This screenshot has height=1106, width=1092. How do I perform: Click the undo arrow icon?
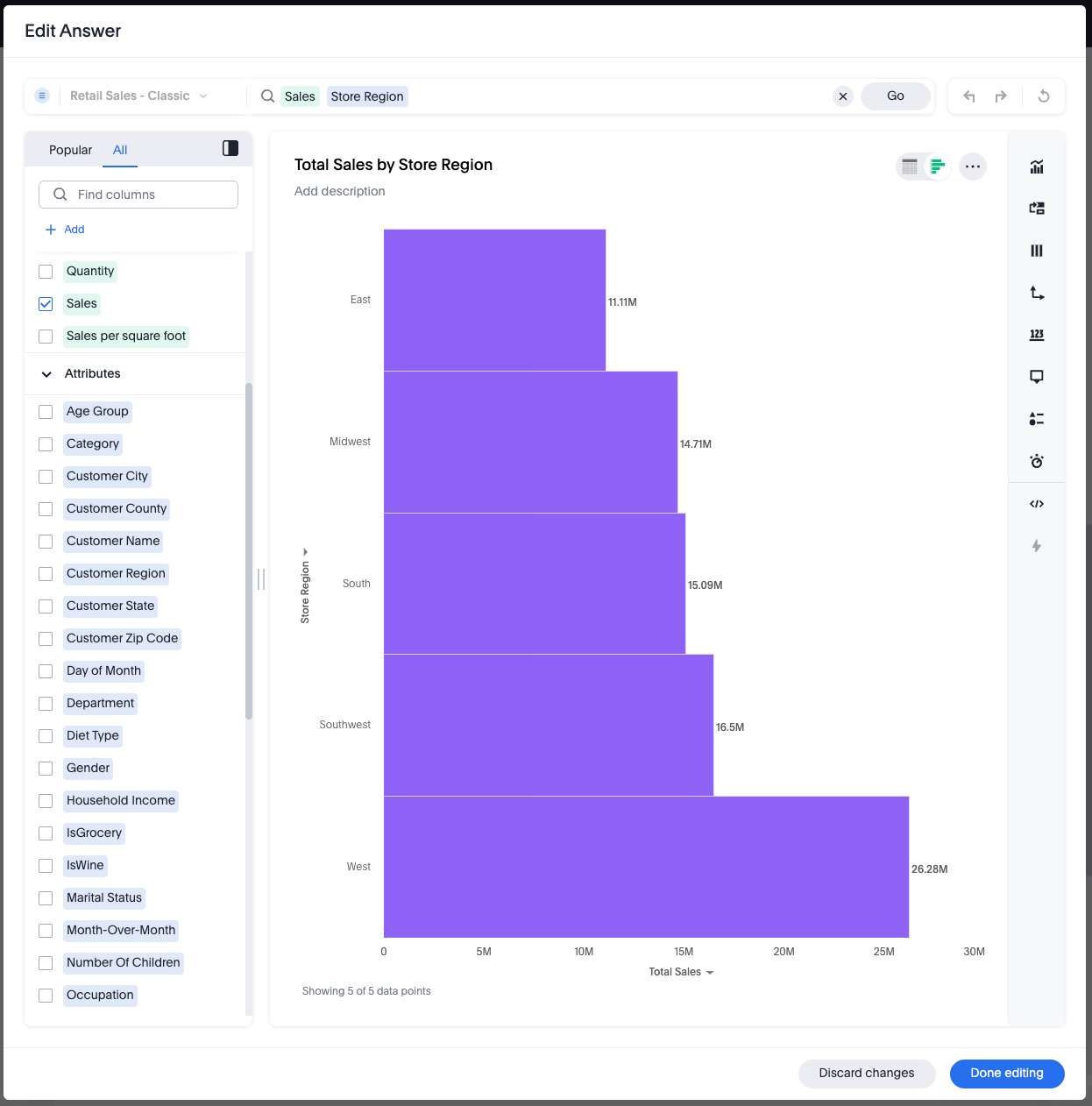(969, 96)
